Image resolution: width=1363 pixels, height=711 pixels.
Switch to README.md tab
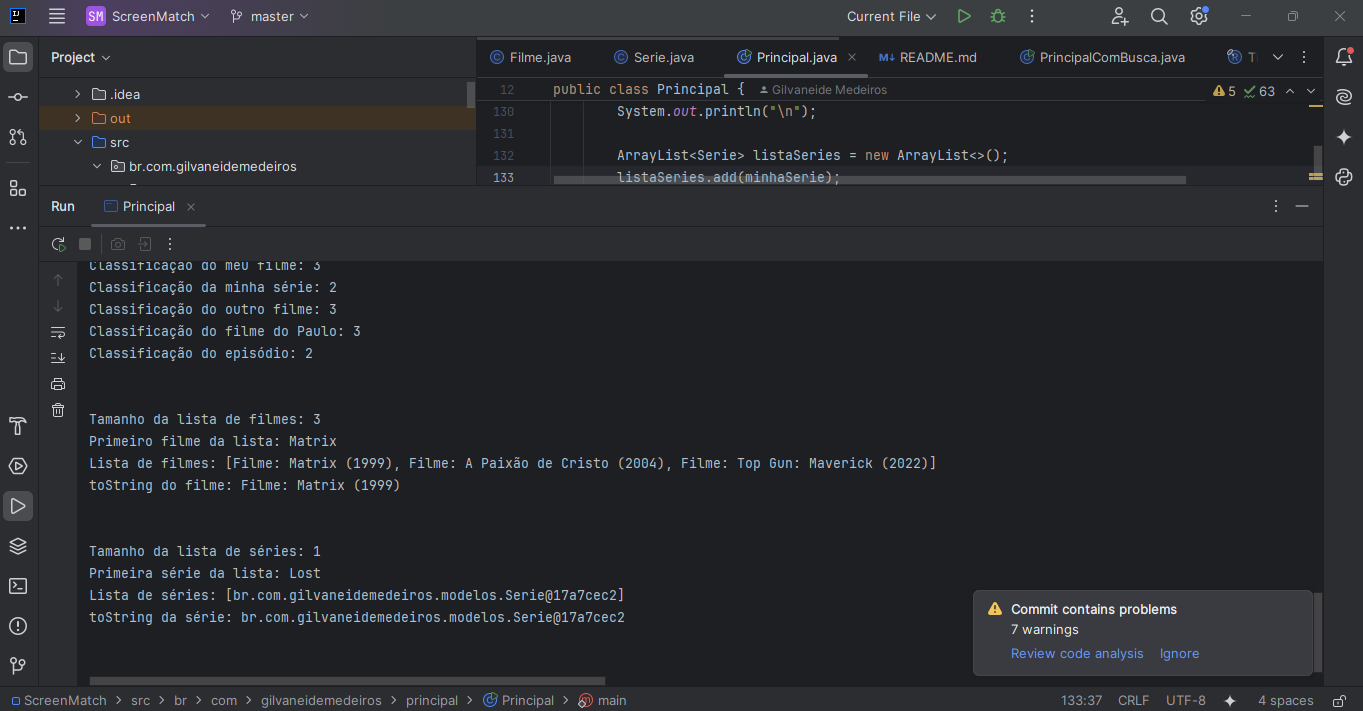[x=927, y=57]
